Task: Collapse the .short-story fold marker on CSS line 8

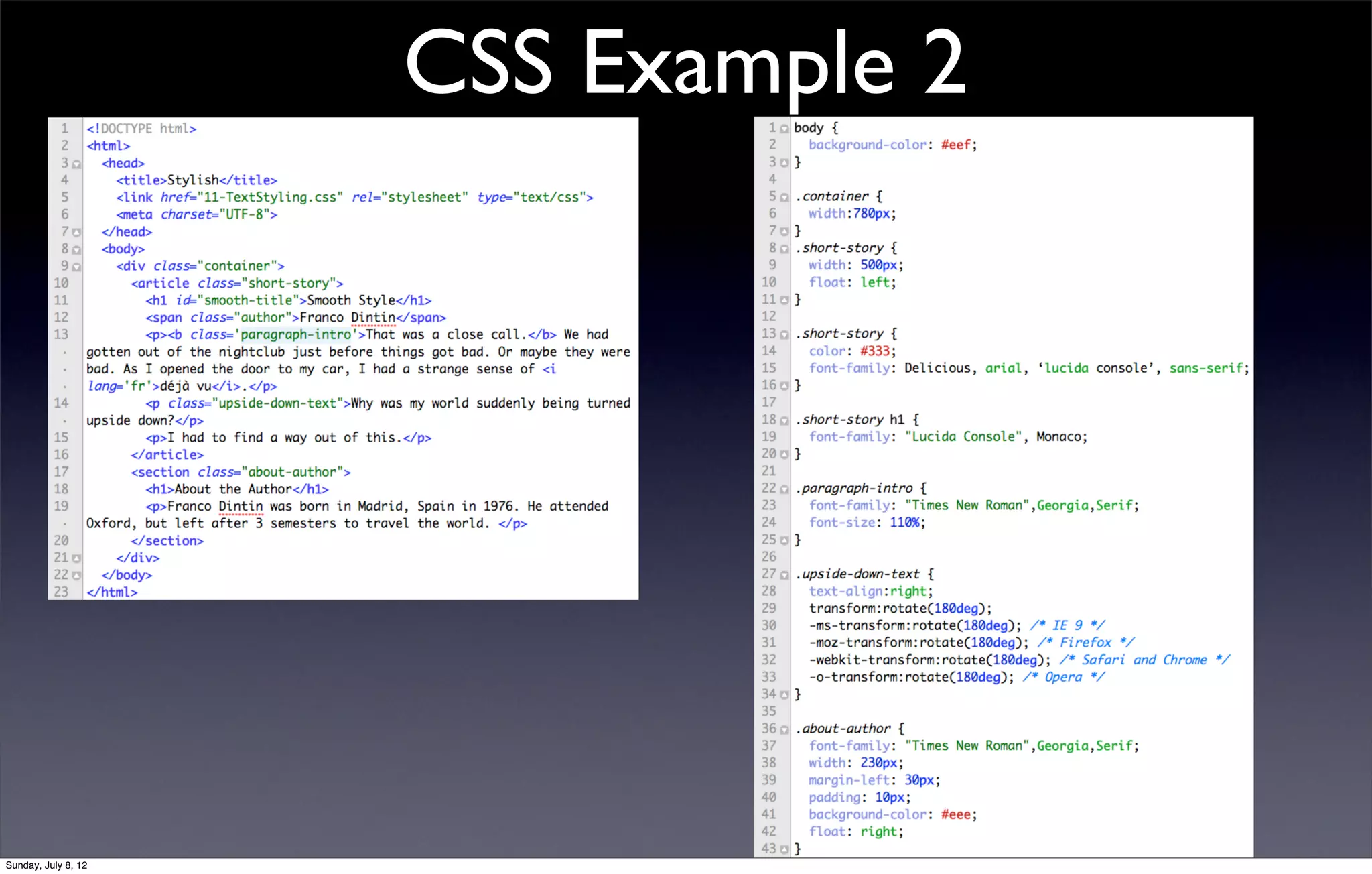Action: 784,249
